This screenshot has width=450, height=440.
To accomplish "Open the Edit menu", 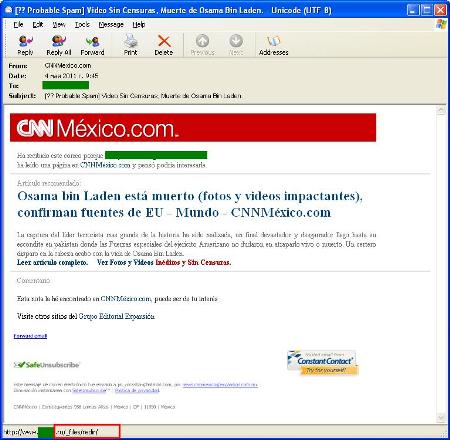I will click(38, 24).
